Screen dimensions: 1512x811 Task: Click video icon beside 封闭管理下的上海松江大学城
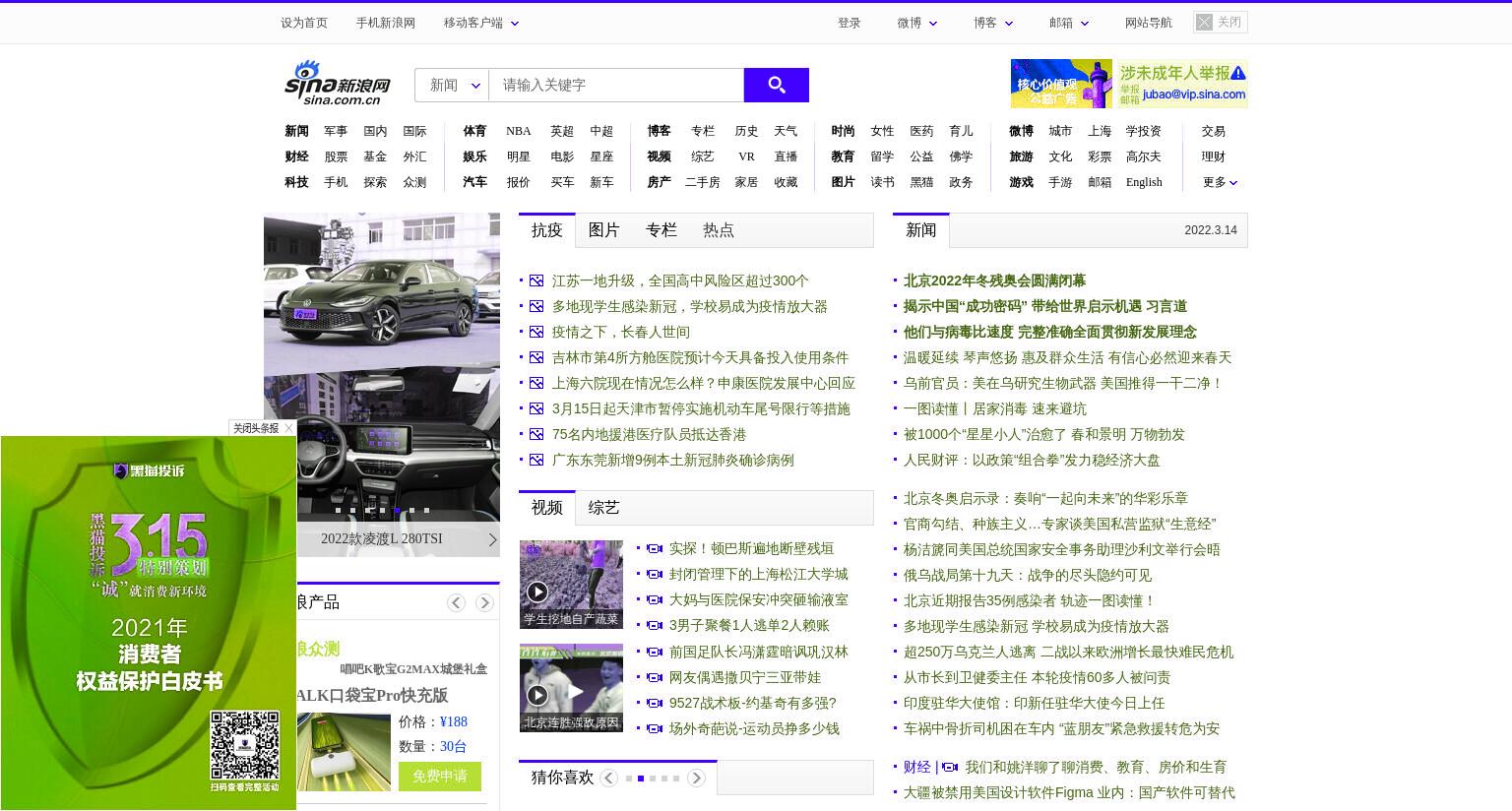(654, 575)
